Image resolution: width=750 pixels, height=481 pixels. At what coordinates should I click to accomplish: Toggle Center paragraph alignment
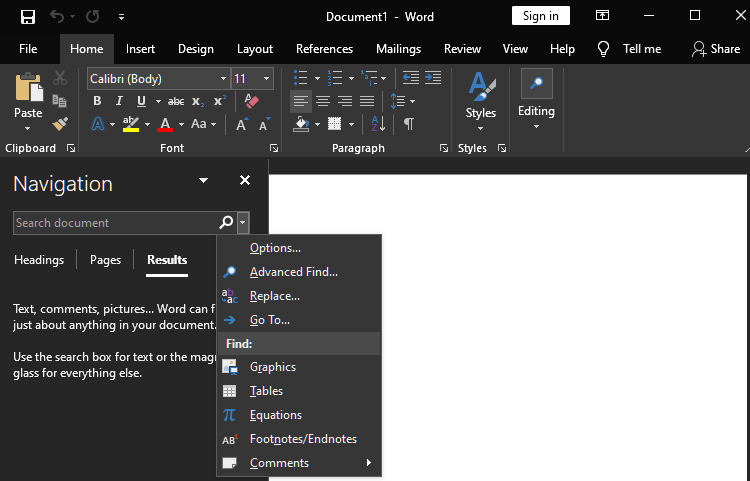(x=323, y=101)
